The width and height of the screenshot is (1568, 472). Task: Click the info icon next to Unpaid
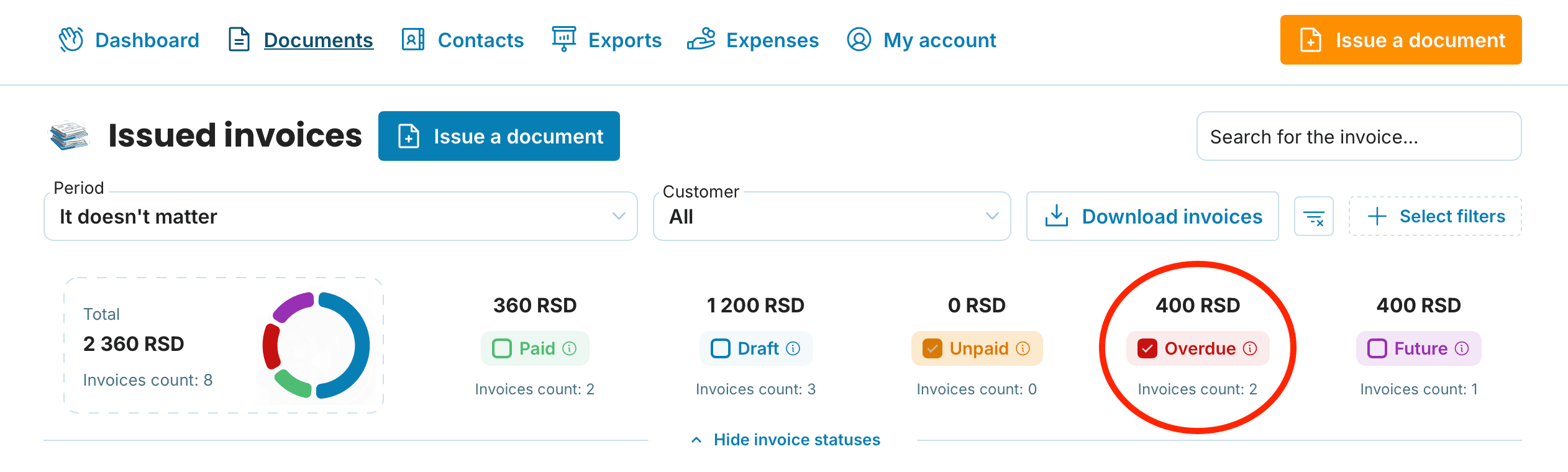pos(1023,348)
